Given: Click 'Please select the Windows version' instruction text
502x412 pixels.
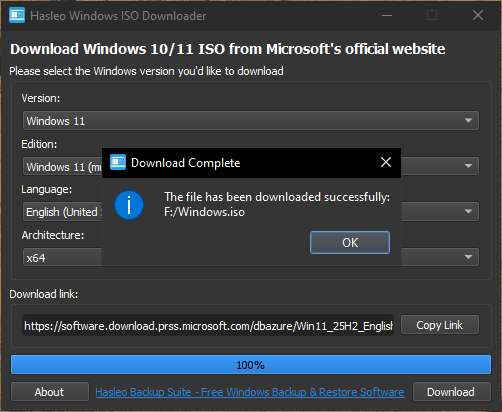Looking at the screenshot, I should point(146,71).
